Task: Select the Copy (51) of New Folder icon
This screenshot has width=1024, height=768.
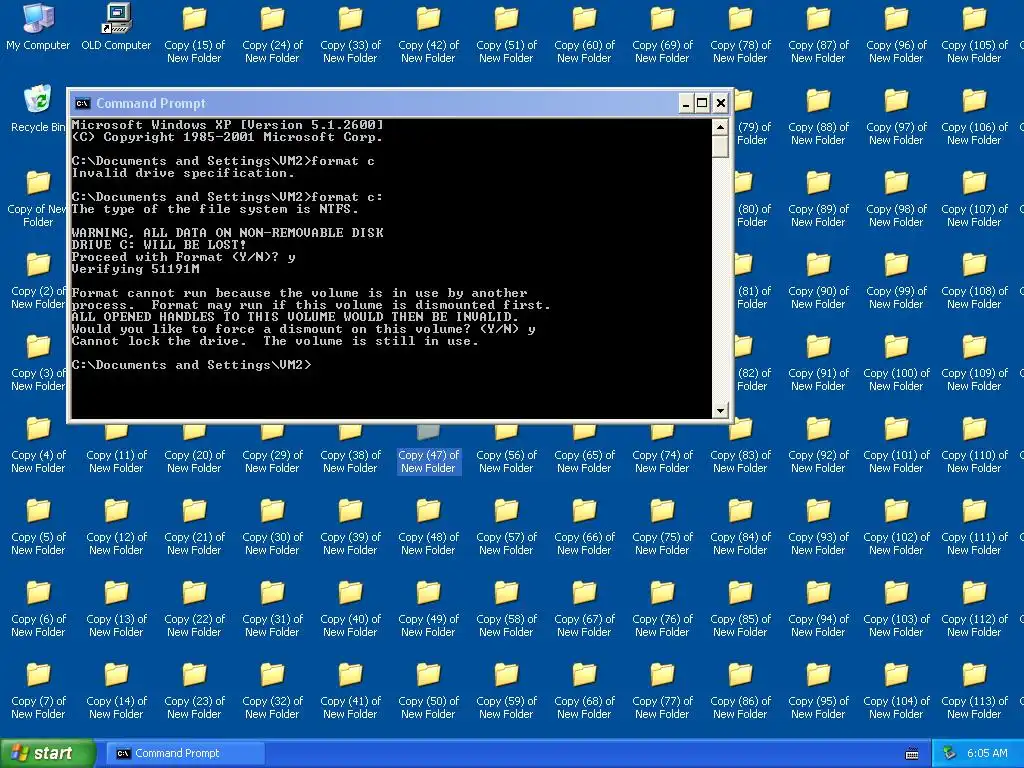Action: click(506, 36)
